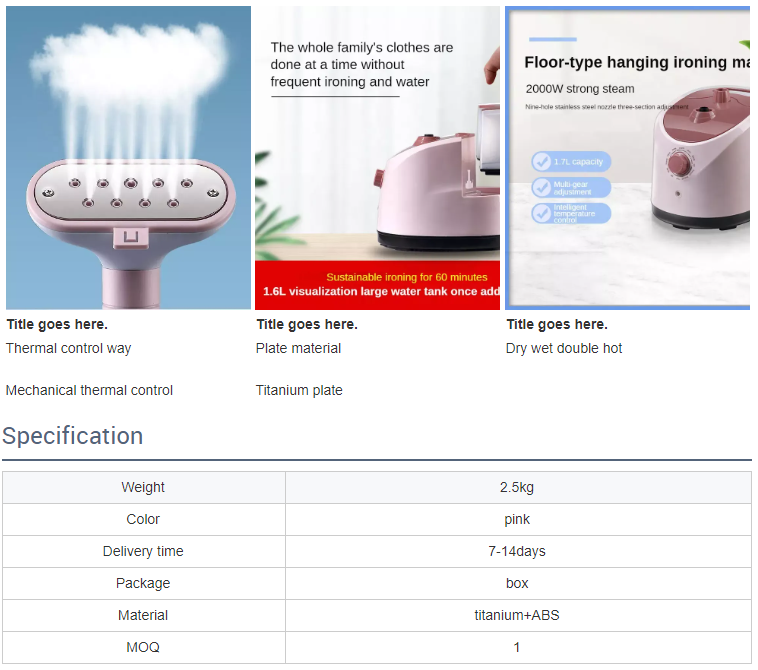Click the MOQ row label
Image resolution: width=758 pixels, height=670 pixels.
coord(144,647)
